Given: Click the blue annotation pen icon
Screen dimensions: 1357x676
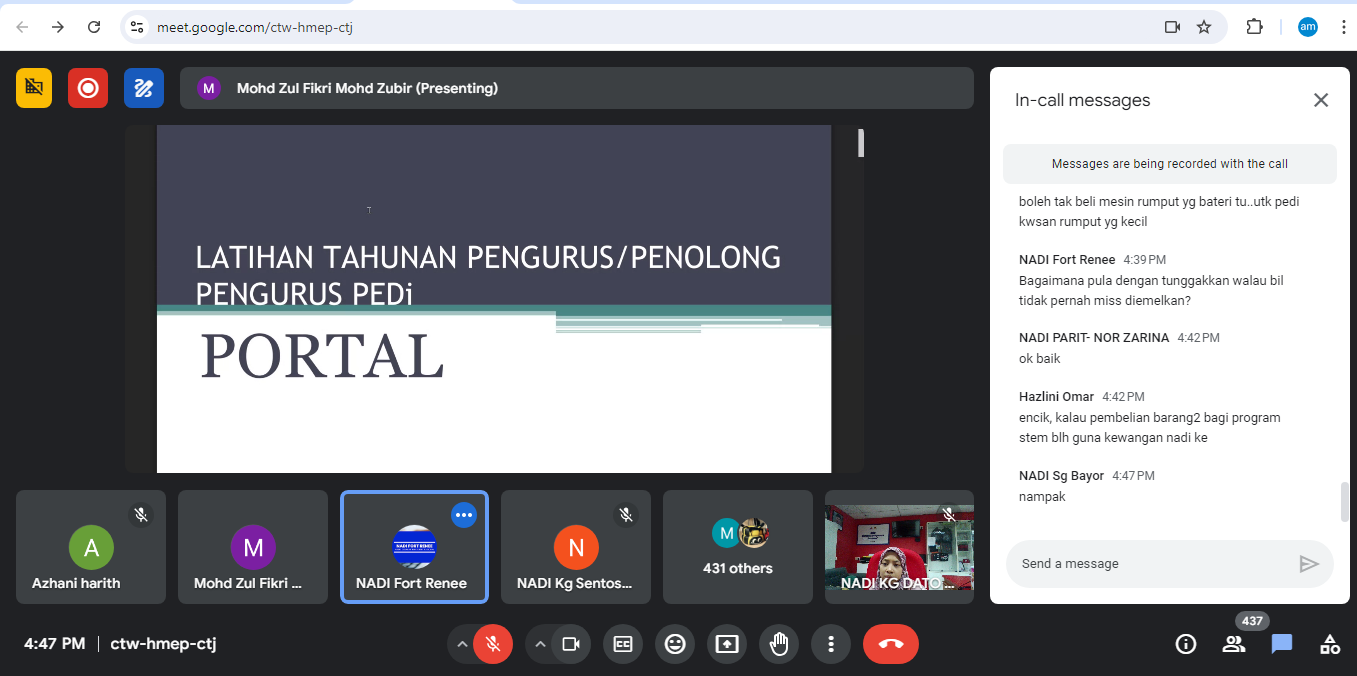Looking at the screenshot, I should 144,88.
